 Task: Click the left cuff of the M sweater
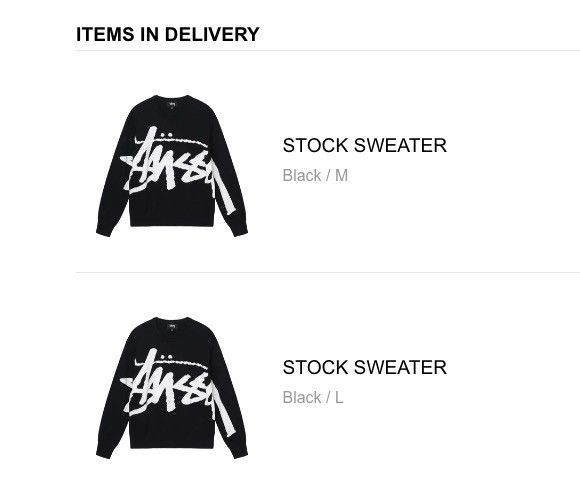click(104, 231)
